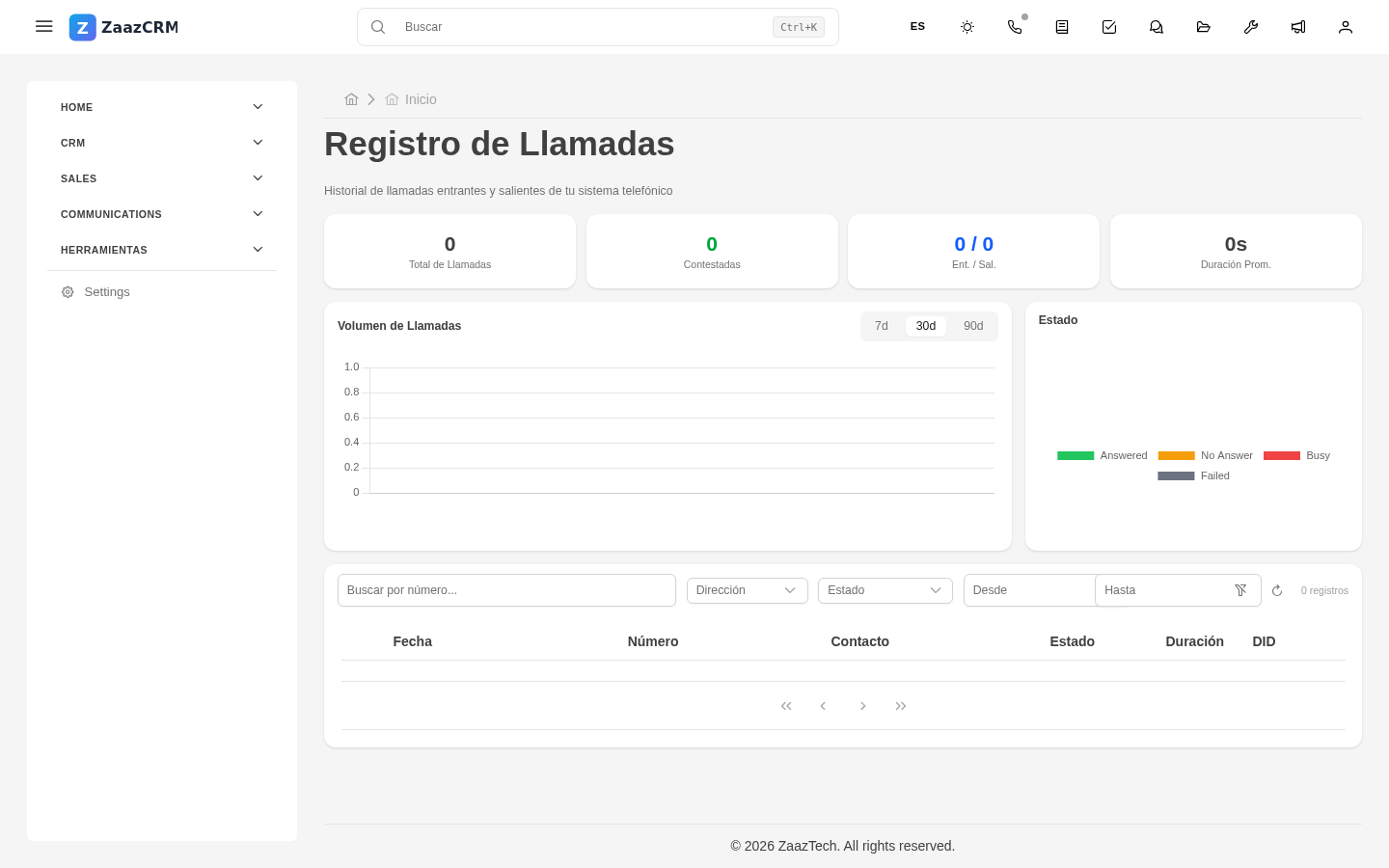Expand the COMMUNICATIONS sidebar section

tap(162, 214)
